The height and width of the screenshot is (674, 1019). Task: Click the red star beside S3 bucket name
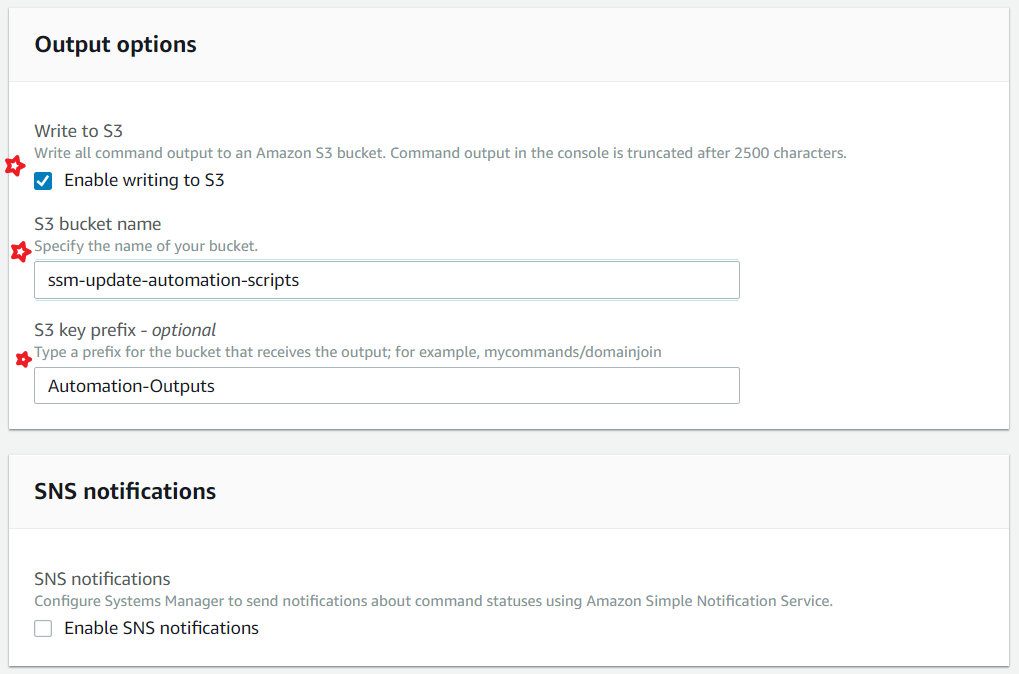coord(19,252)
